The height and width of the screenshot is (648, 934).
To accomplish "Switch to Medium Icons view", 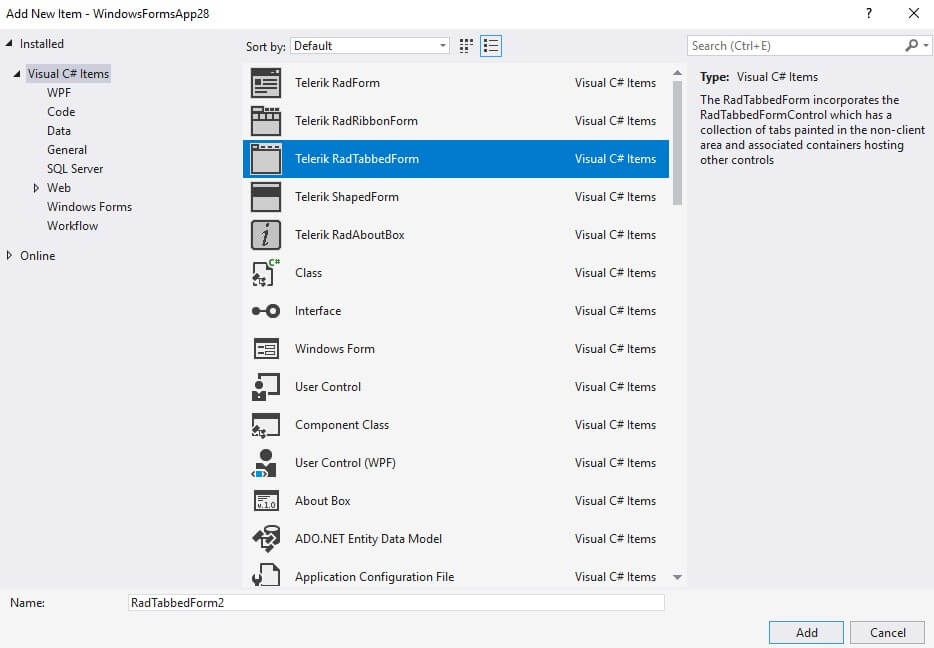I will coord(466,45).
